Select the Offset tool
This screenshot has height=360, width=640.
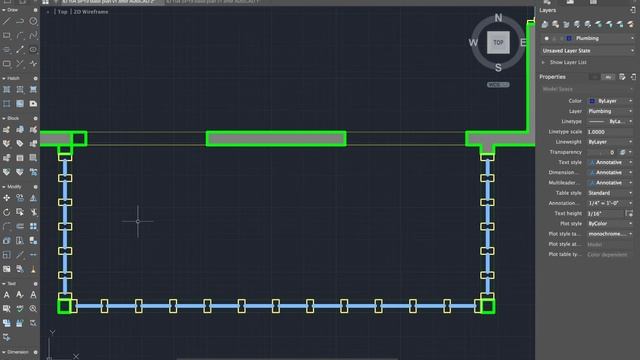(20, 226)
